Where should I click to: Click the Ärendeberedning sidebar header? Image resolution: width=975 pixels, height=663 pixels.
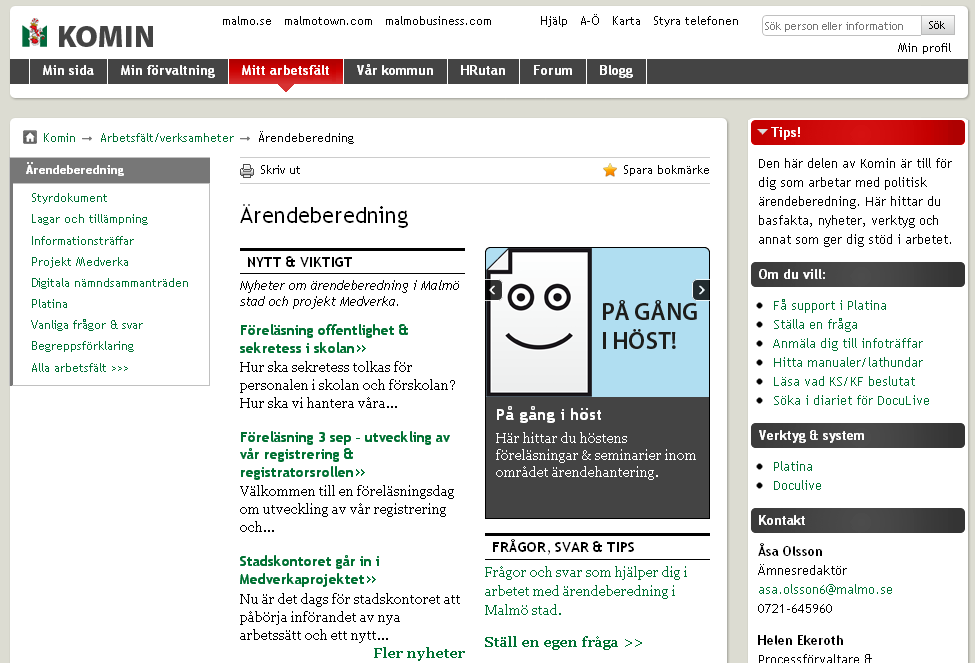click(x=111, y=170)
